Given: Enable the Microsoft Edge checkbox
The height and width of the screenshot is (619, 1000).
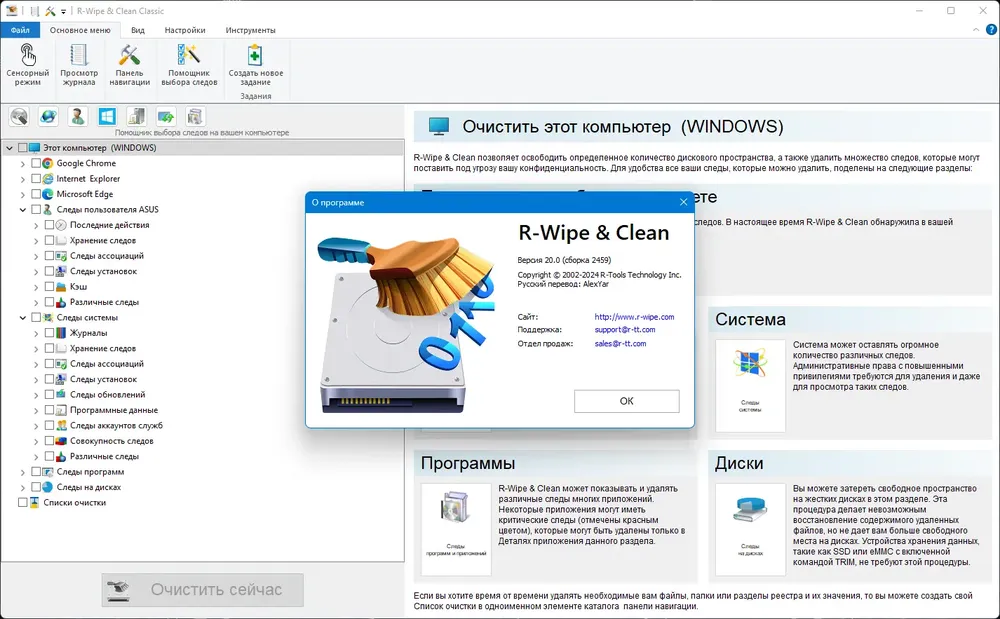Looking at the screenshot, I should [x=36, y=194].
